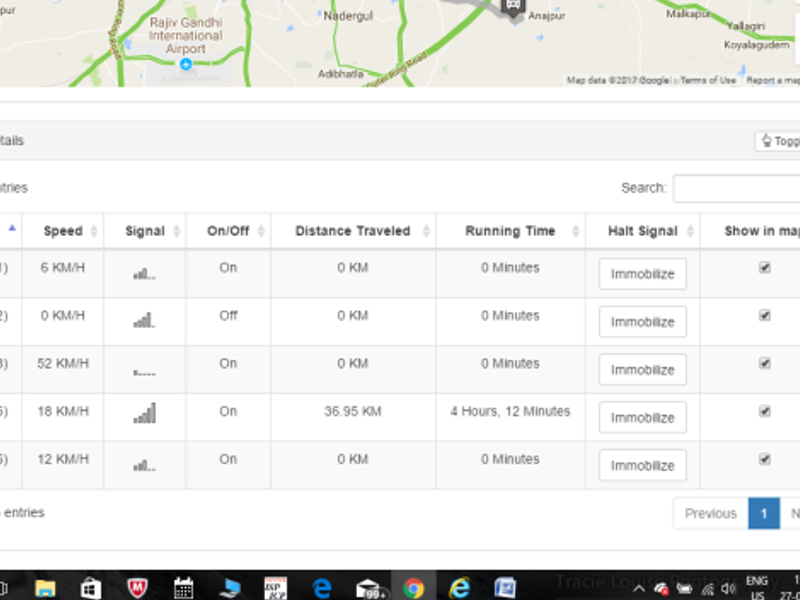Uncheck Show in map for 0 KM/H row

click(764, 315)
